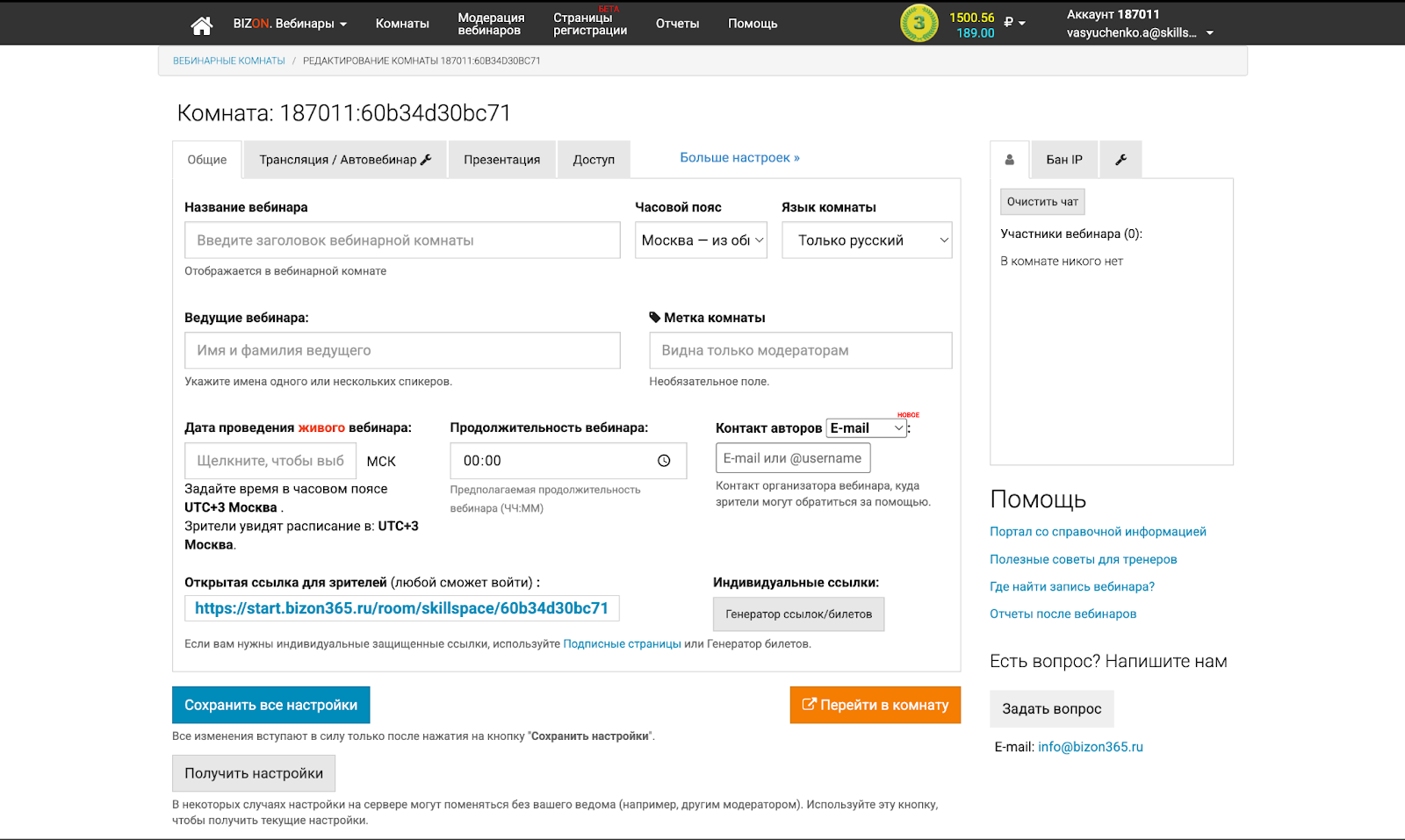The height and width of the screenshot is (840, 1405).
Task: Click the Вебинарные комнаты breadcrumb
Action: coord(229,61)
